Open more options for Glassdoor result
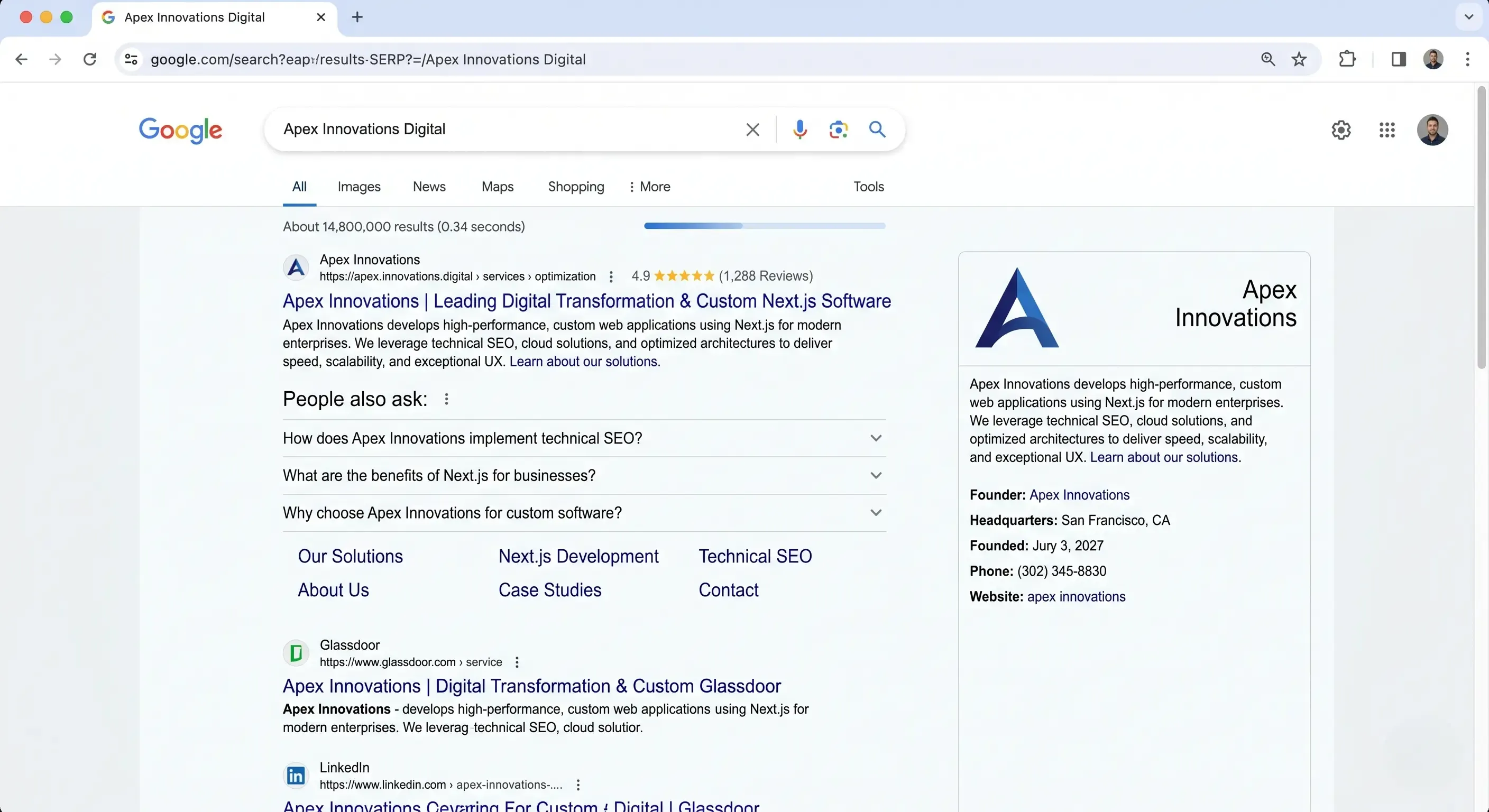The width and height of the screenshot is (1489, 812). [517, 662]
